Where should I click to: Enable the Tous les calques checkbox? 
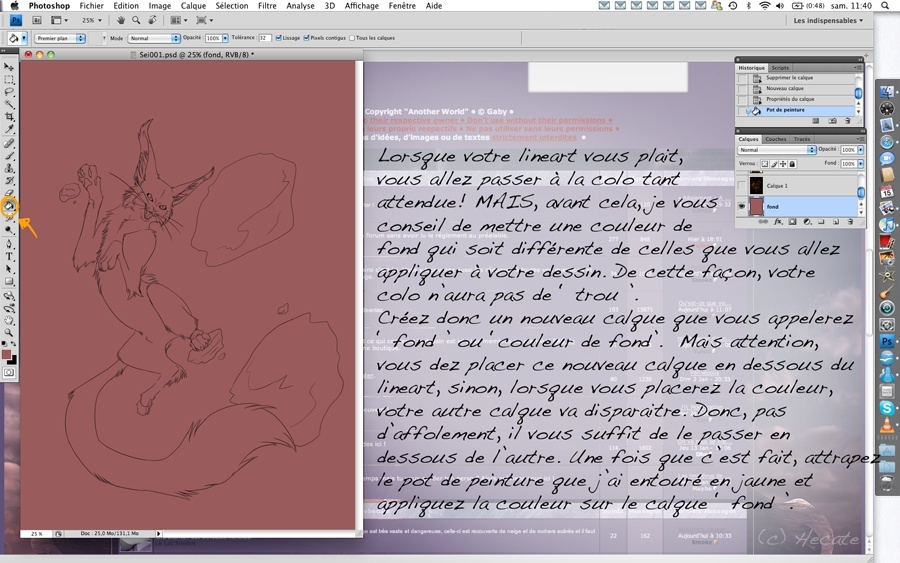click(x=352, y=38)
